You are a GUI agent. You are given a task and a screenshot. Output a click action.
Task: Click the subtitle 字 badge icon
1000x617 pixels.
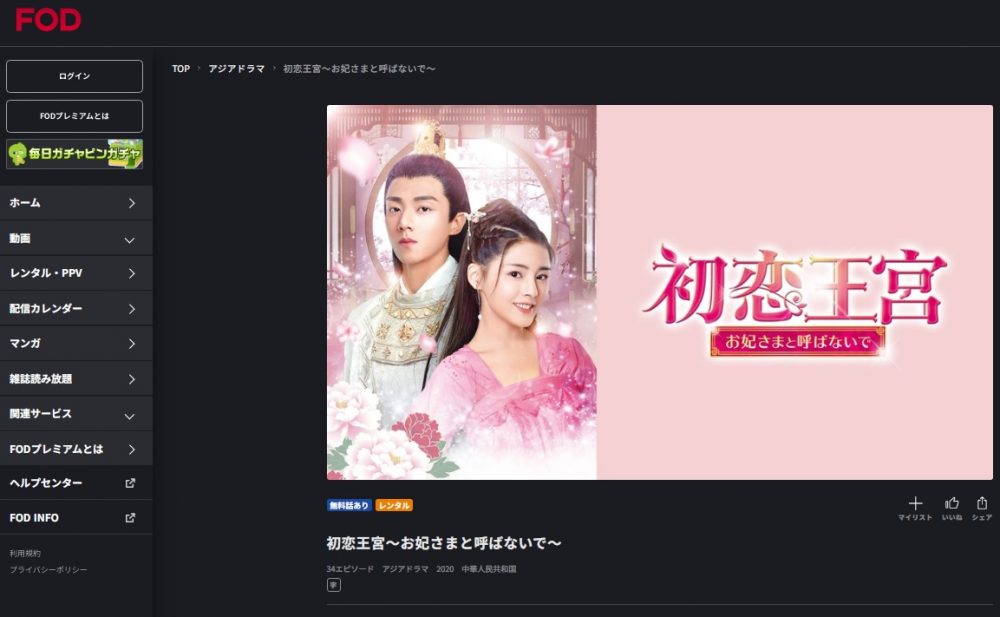point(334,584)
